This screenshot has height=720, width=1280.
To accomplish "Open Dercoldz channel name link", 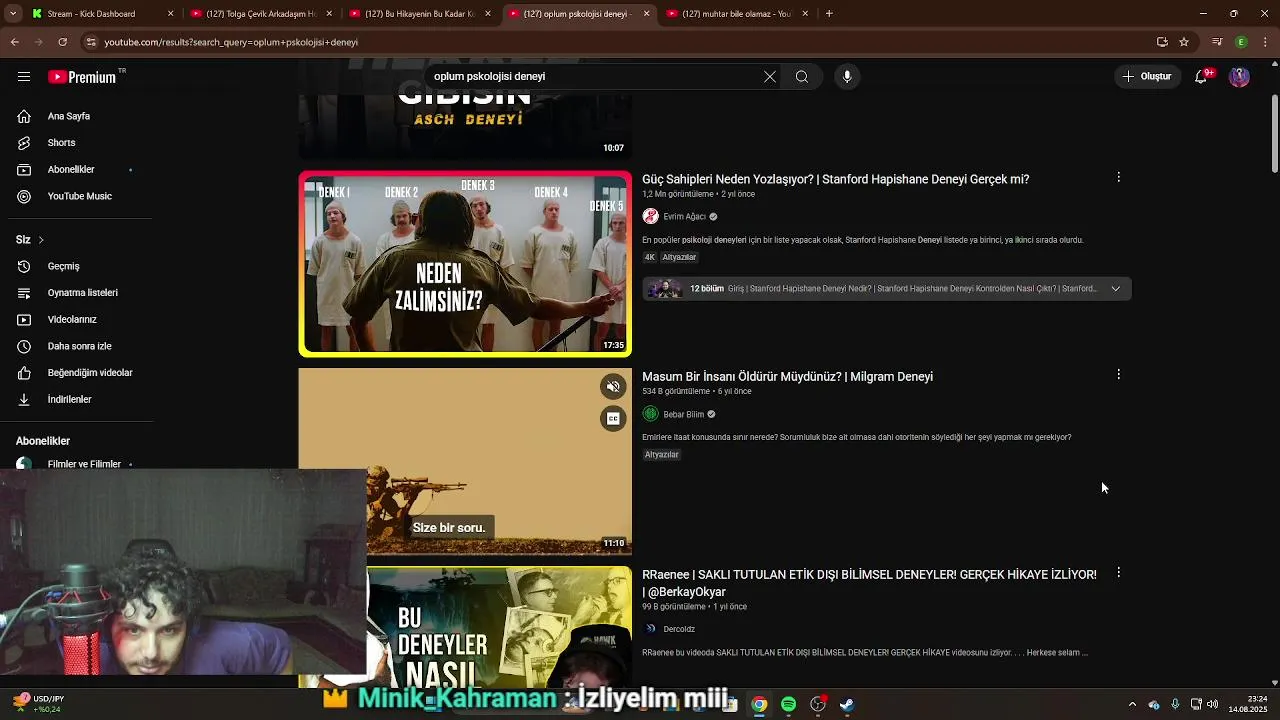I will click(678, 629).
